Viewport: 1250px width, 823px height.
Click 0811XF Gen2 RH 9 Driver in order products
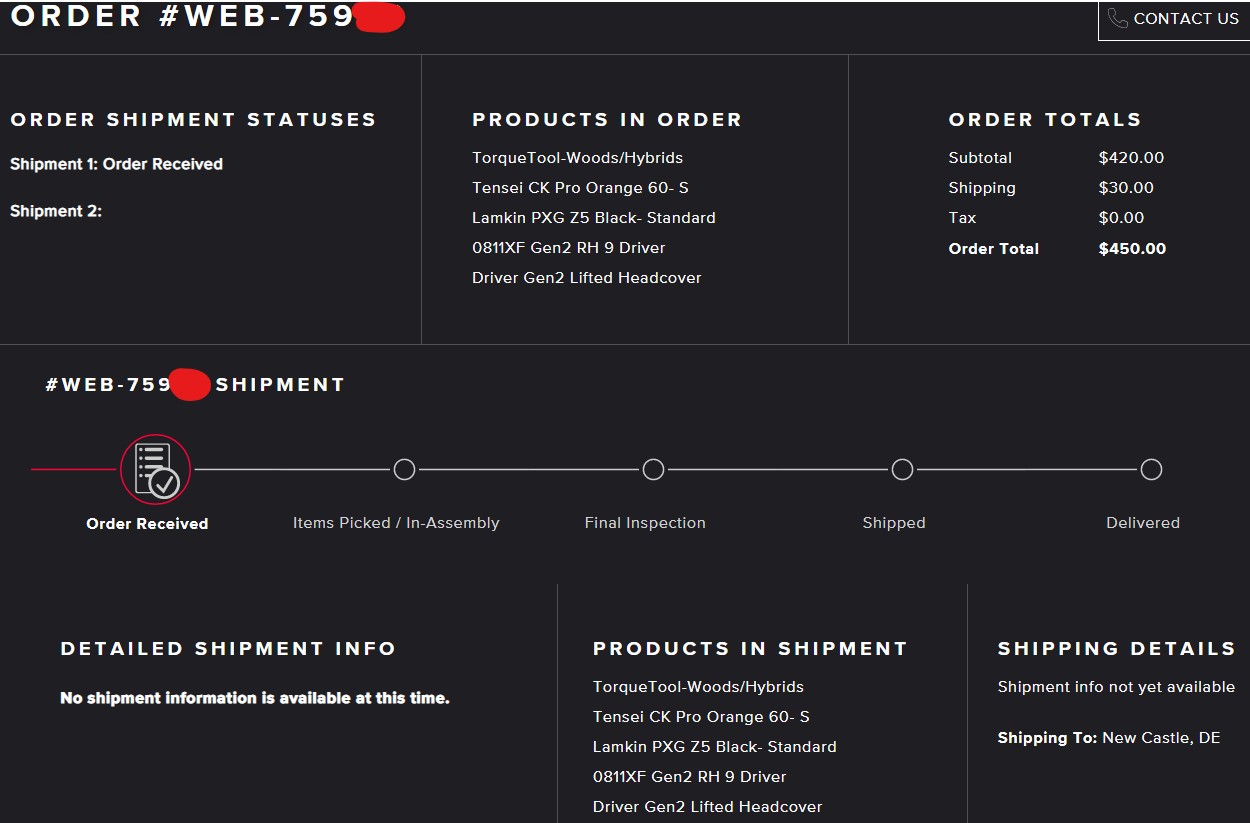(x=568, y=248)
